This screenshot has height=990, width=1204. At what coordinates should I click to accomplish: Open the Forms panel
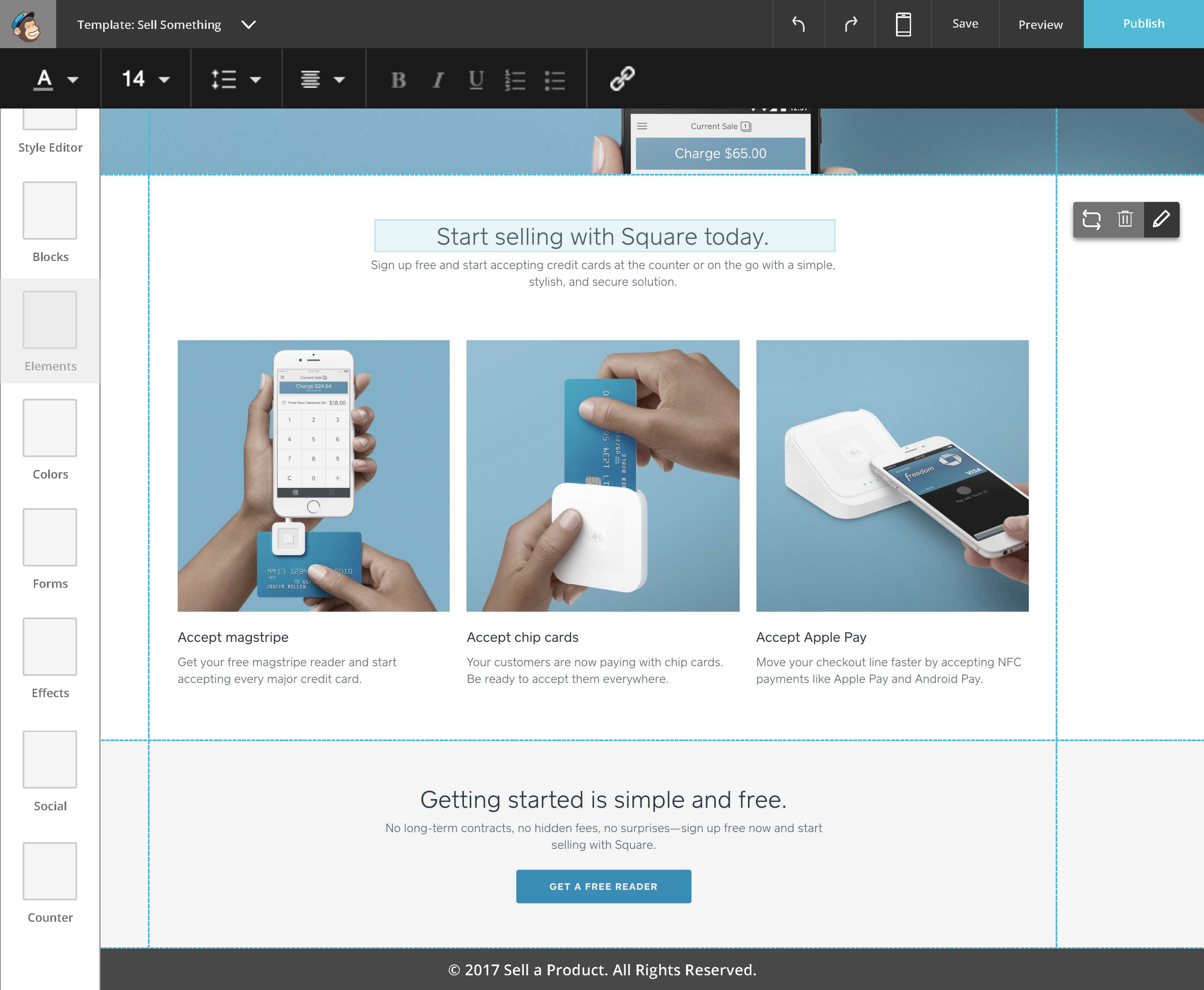50,550
